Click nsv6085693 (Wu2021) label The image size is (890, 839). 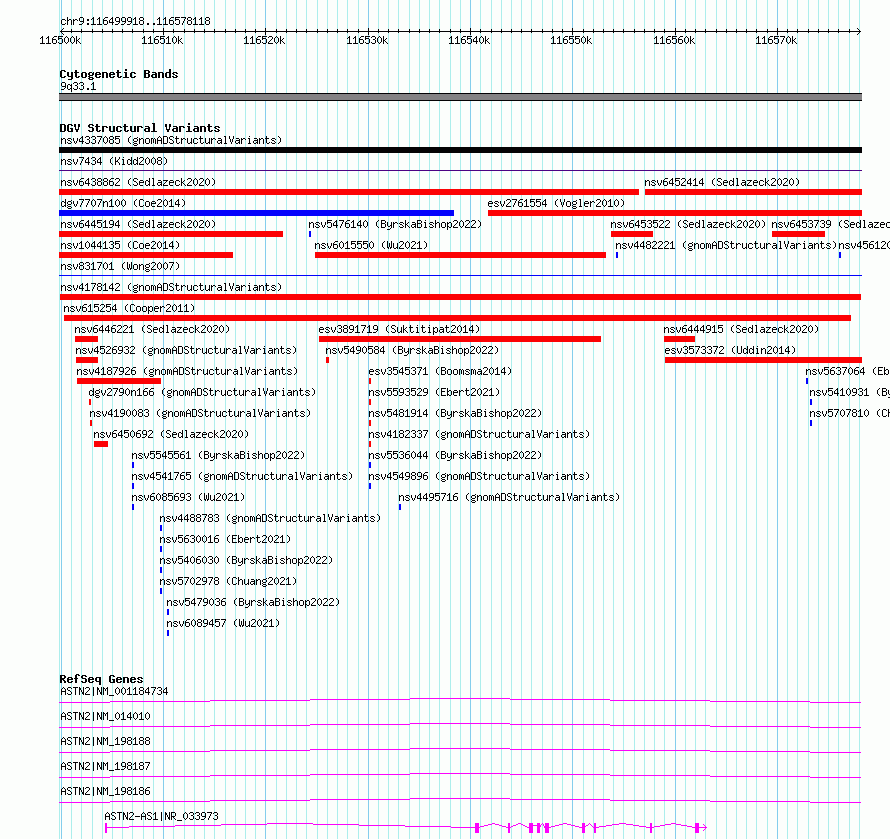click(188, 497)
